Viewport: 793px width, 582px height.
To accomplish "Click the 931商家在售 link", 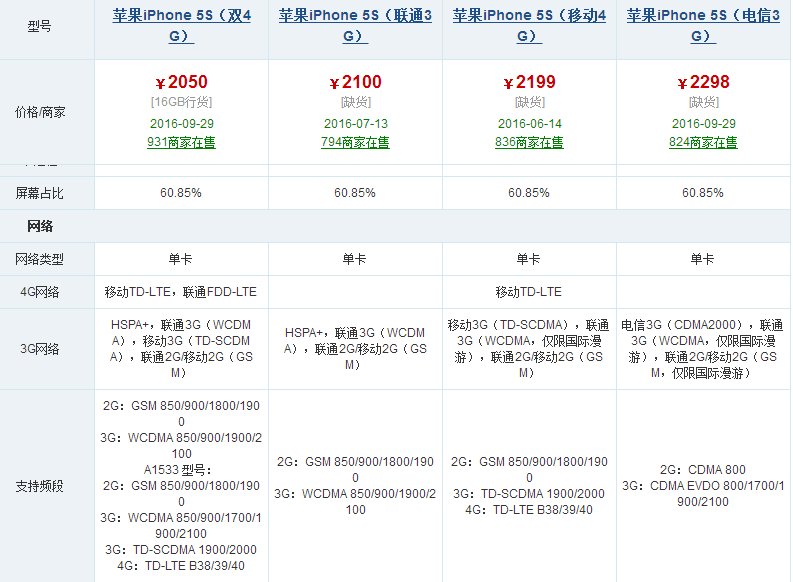I will 182,143.
